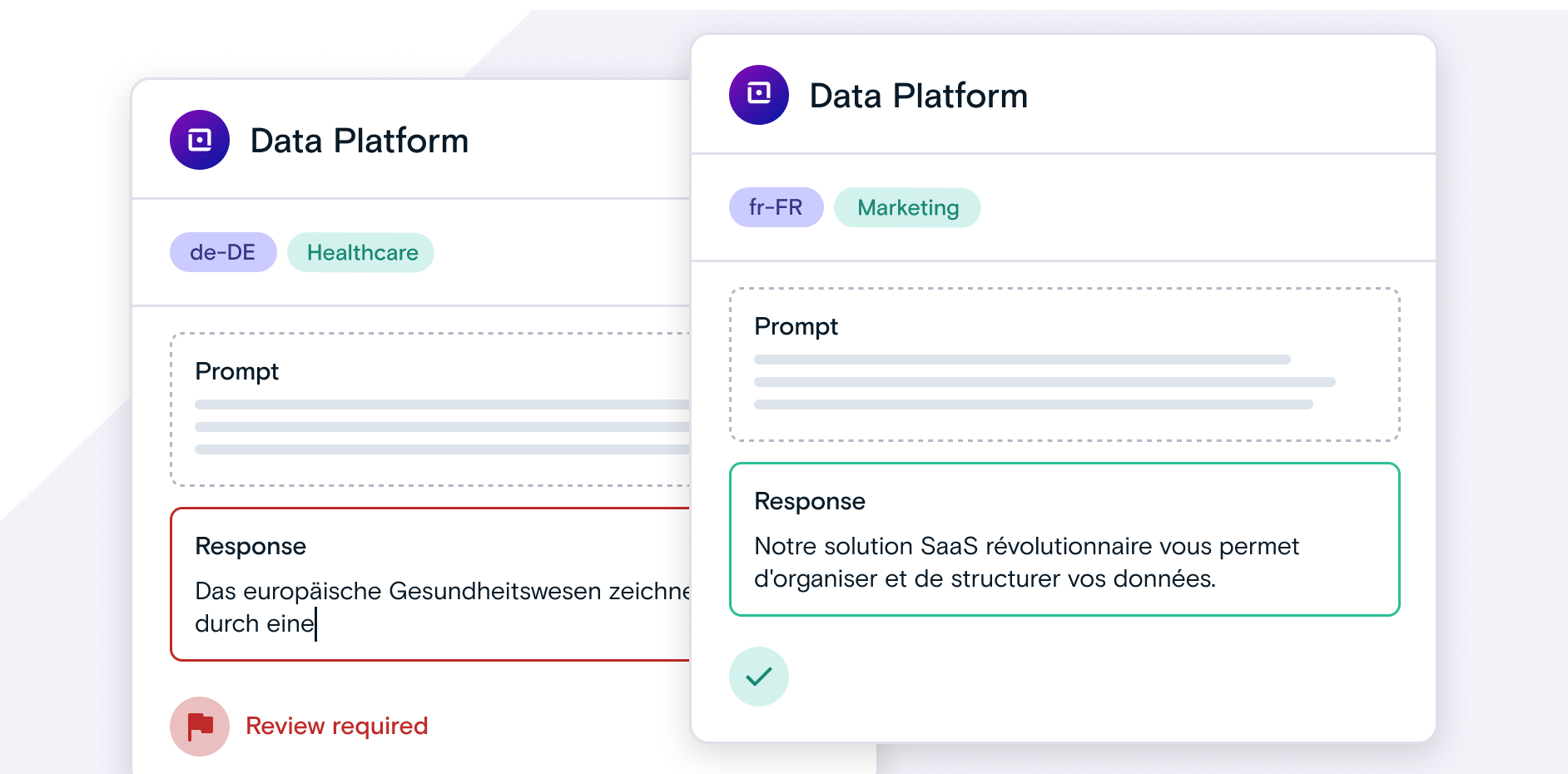
Task: Click the Data Platform logo on the German card
Action: (x=200, y=140)
